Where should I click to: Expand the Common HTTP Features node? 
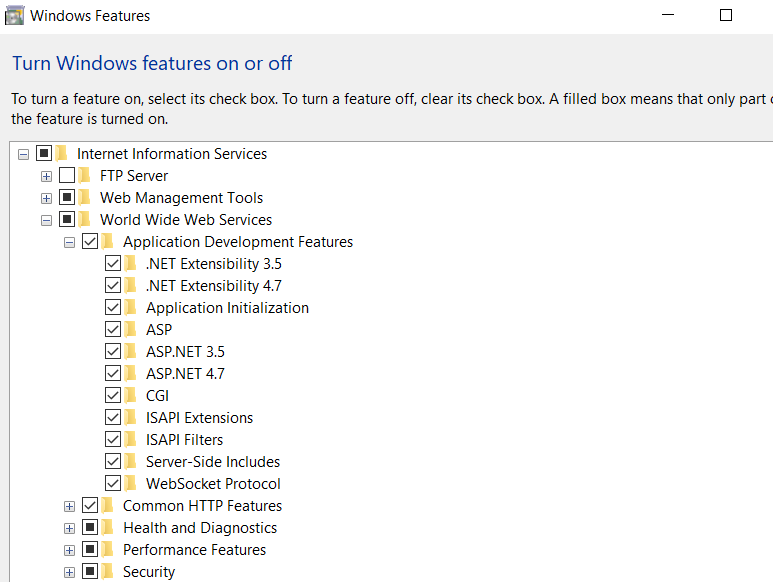click(x=69, y=506)
